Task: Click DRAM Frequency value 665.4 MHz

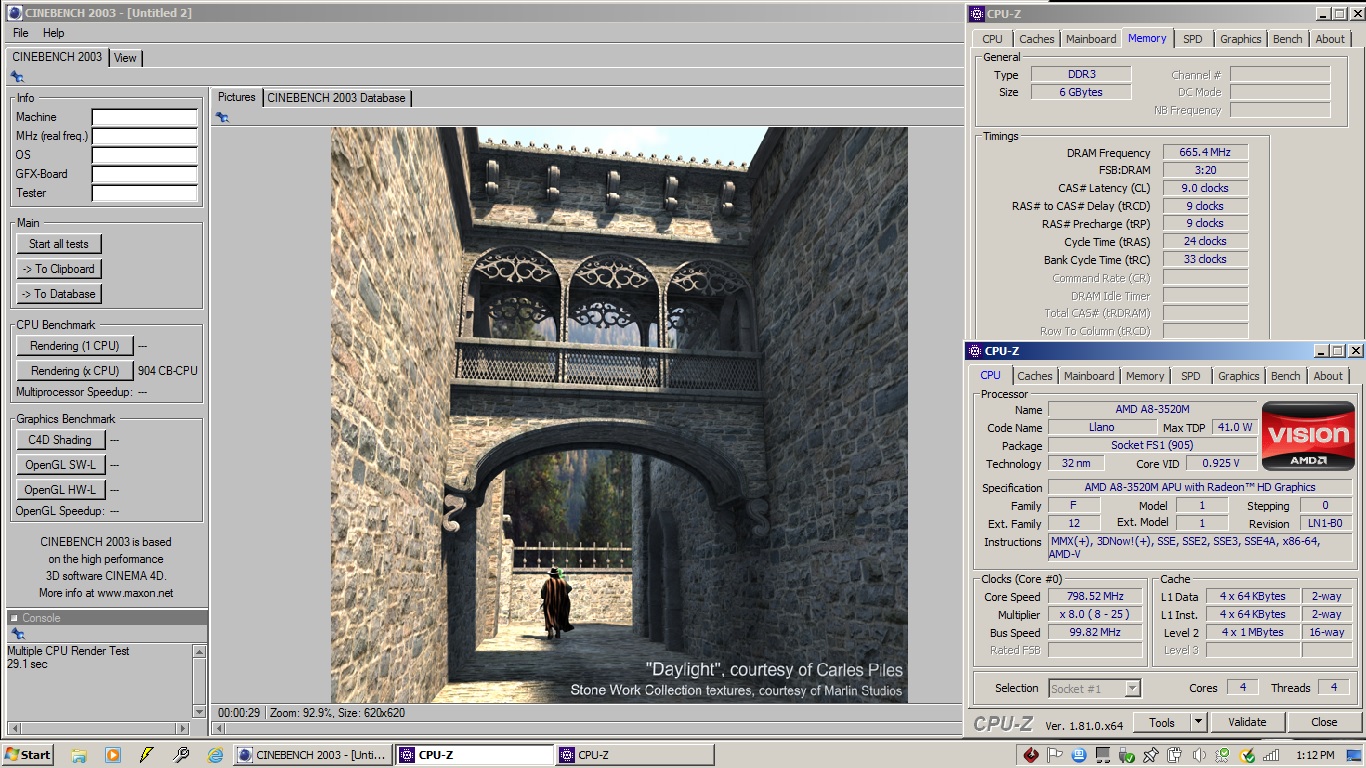Action: [1205, 153]
